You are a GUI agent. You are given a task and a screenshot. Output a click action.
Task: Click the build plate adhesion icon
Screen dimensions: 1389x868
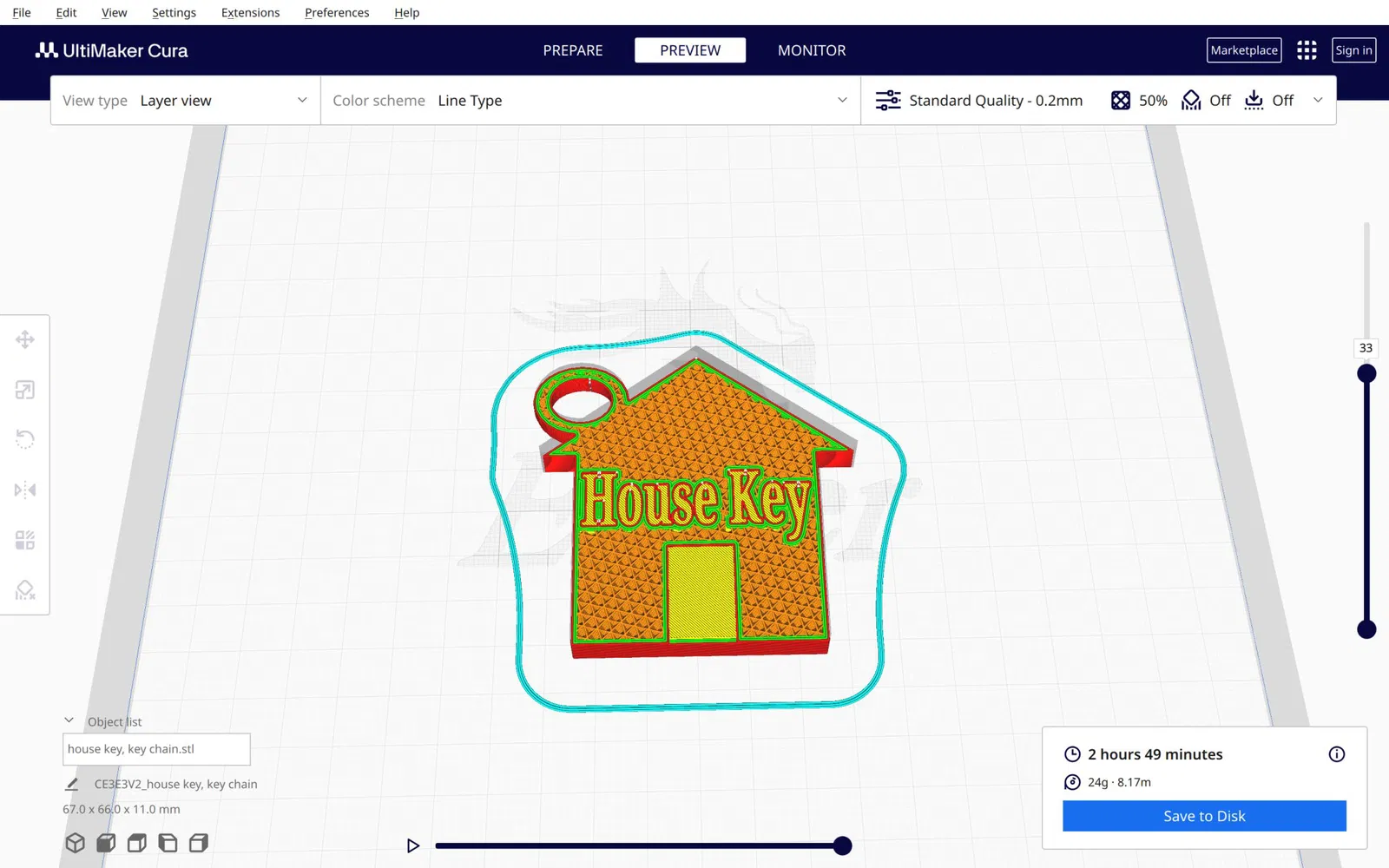pyautogui.click(x=1254, y=101)
